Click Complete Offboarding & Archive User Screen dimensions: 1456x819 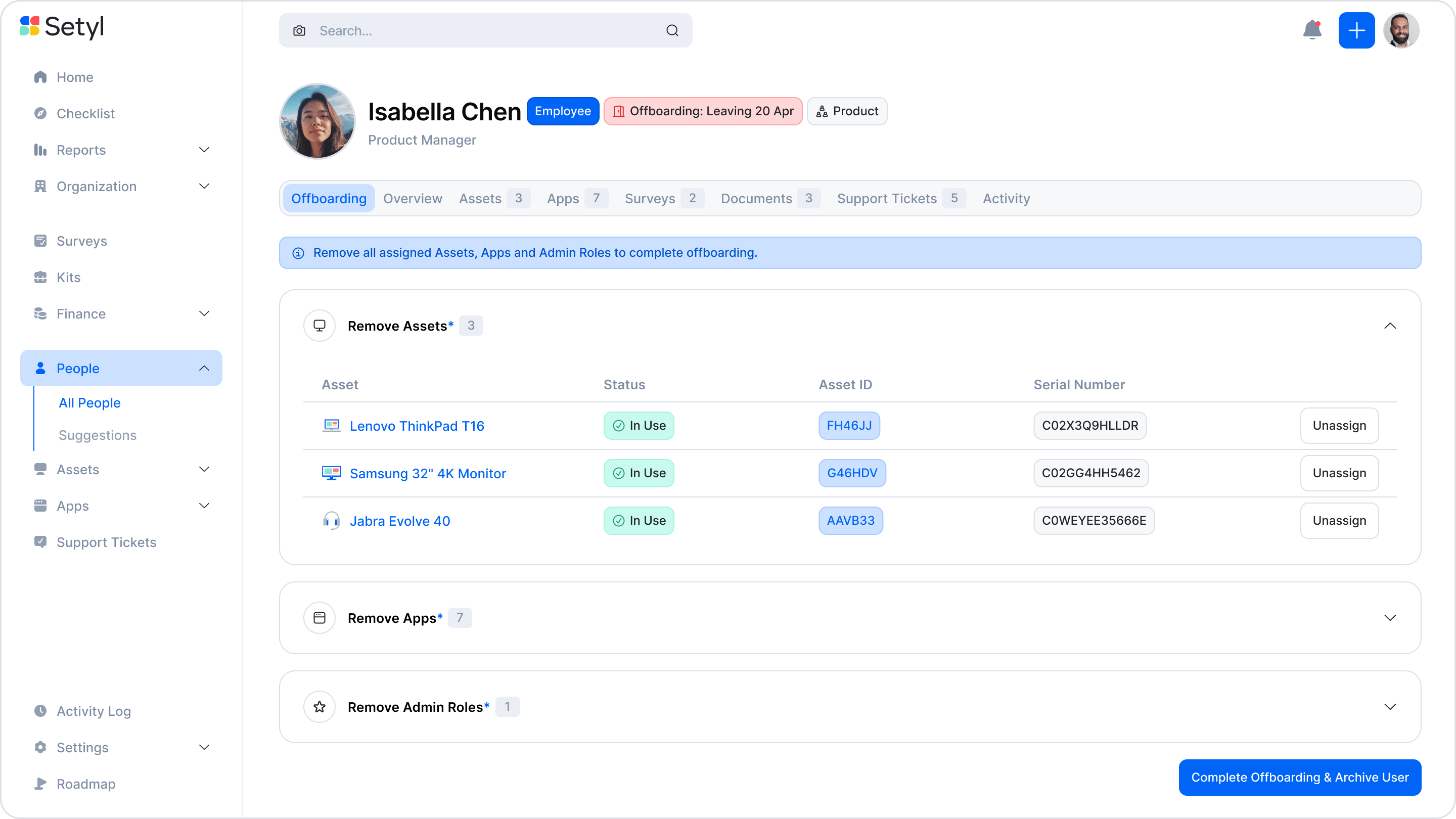[1299, 777]
